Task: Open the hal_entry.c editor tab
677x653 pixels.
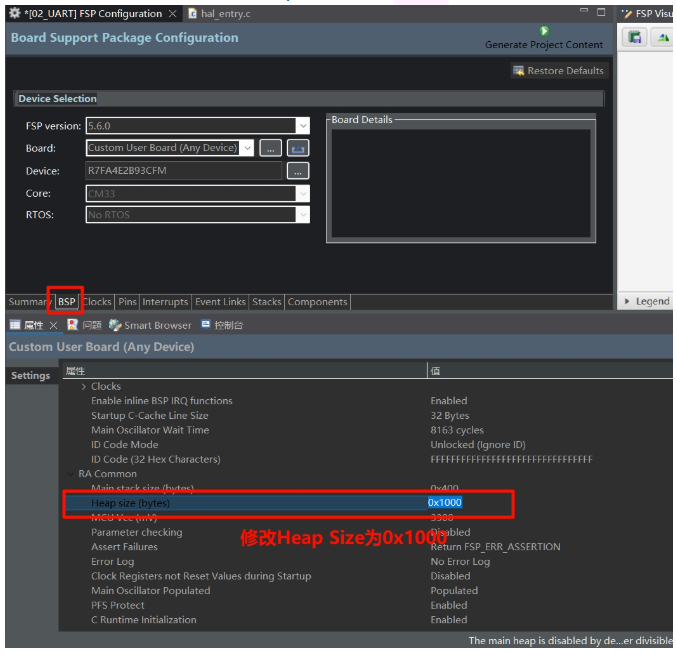Action: click(219, 14)
